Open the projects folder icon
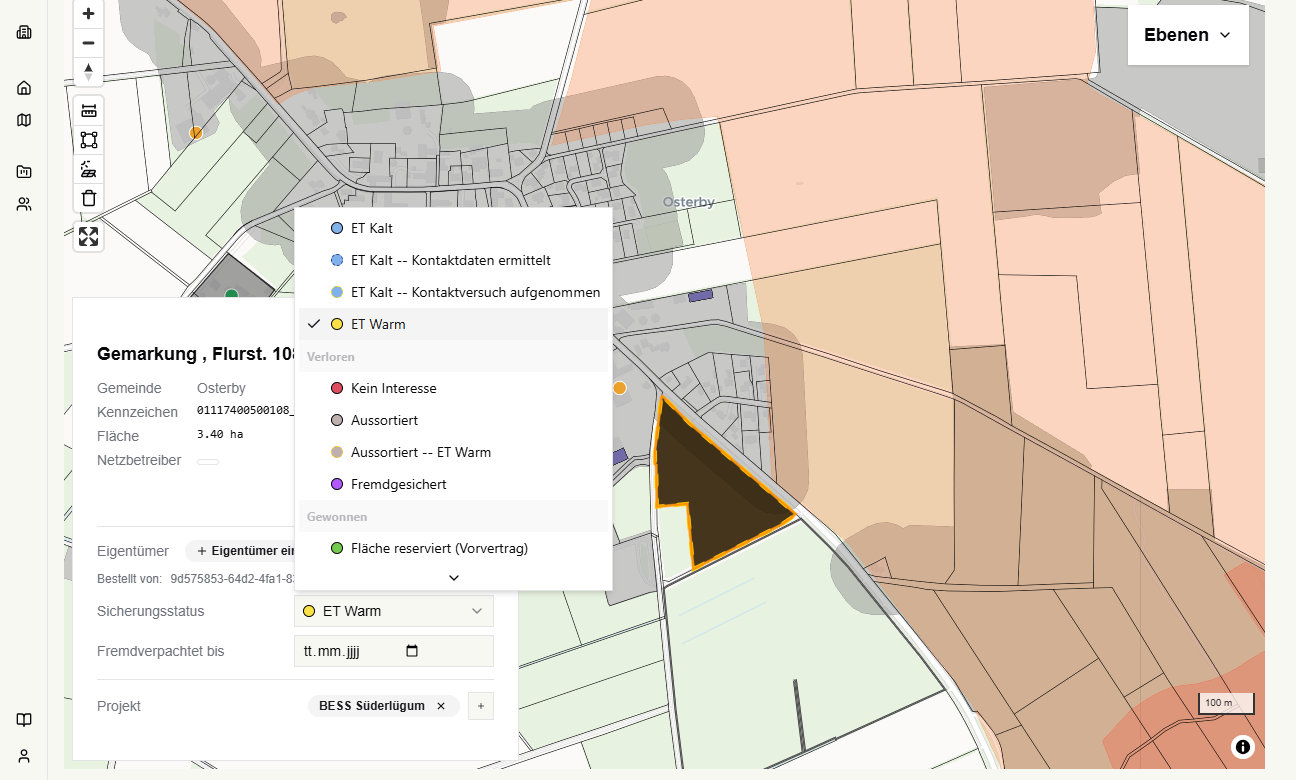The width and height of the screenshot is (1296, 780). pos(24,172)
